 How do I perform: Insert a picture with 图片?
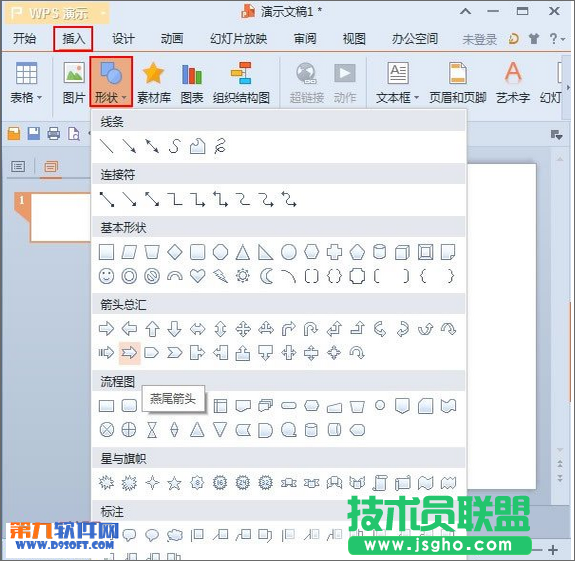pyautogui.click(x=74, y=83)
